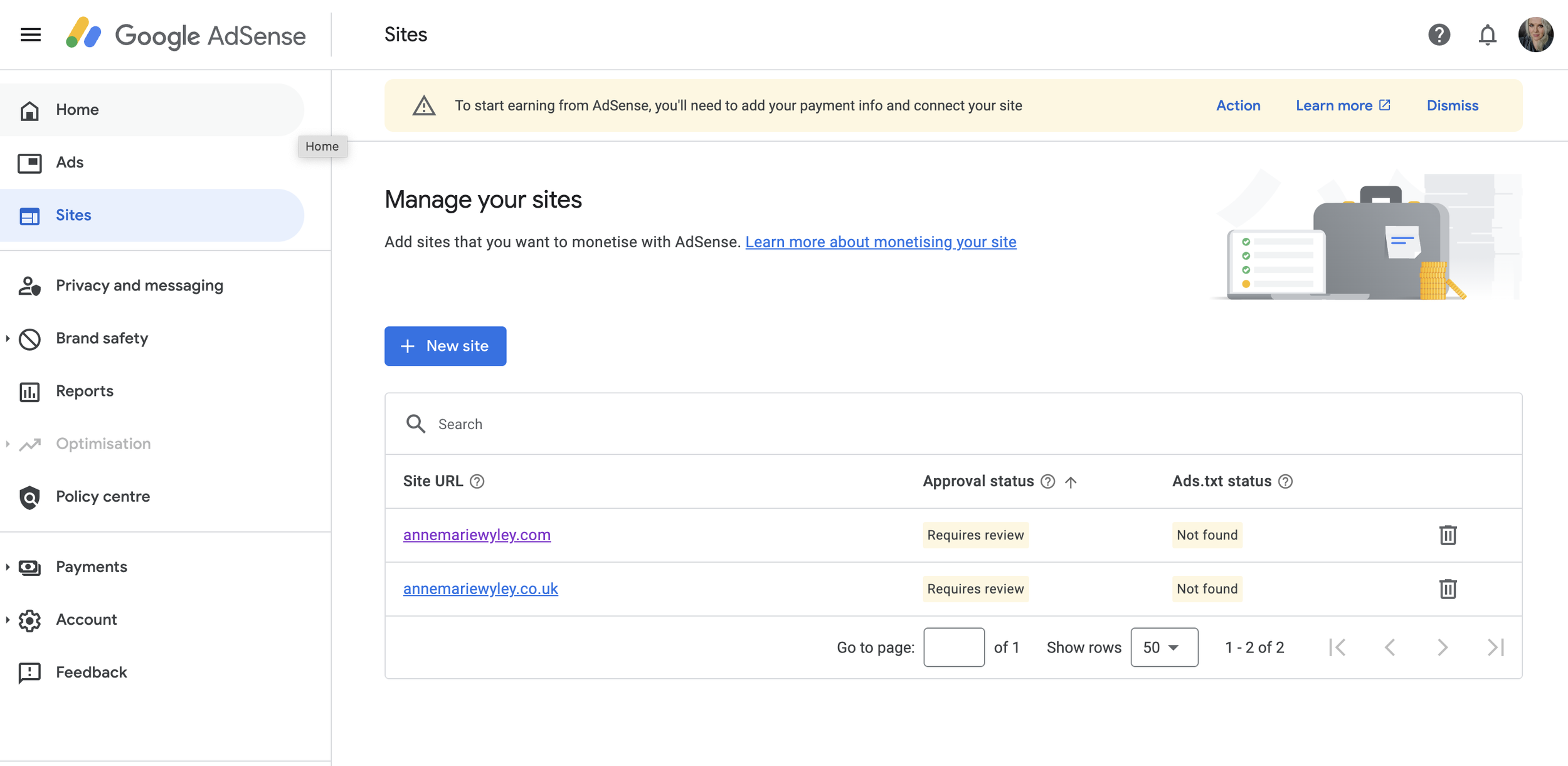The width and height of the screenshot is (1568, 766).
Task: Go to next page of table
Action: pyautogui.click(x=1443, y=647)
